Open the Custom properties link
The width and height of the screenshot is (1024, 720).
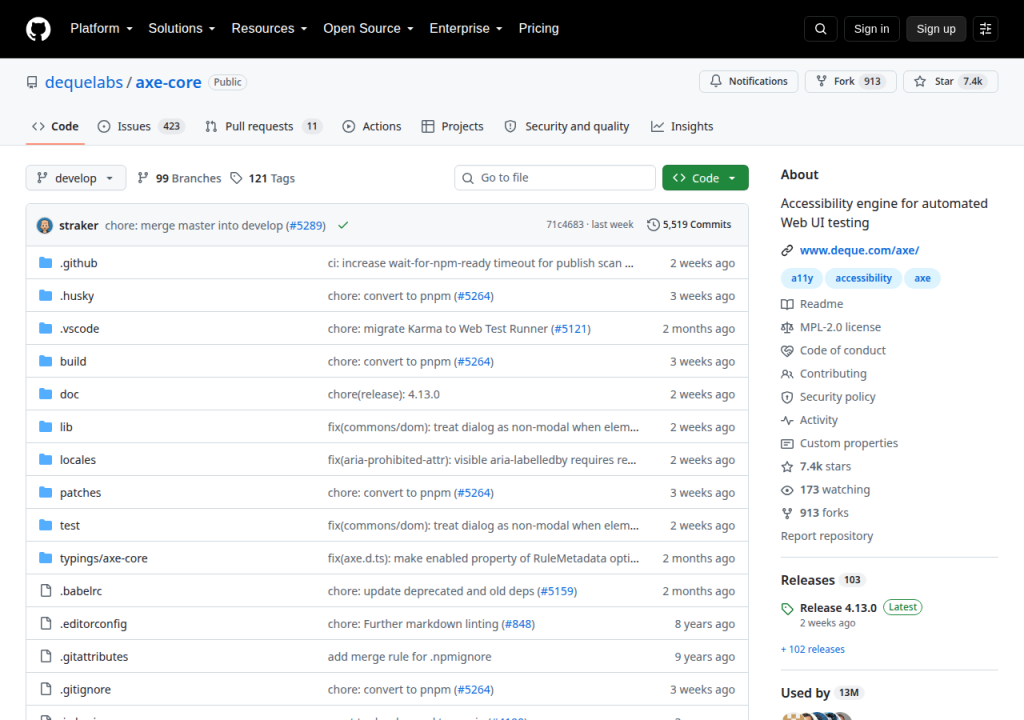point(839,443)
